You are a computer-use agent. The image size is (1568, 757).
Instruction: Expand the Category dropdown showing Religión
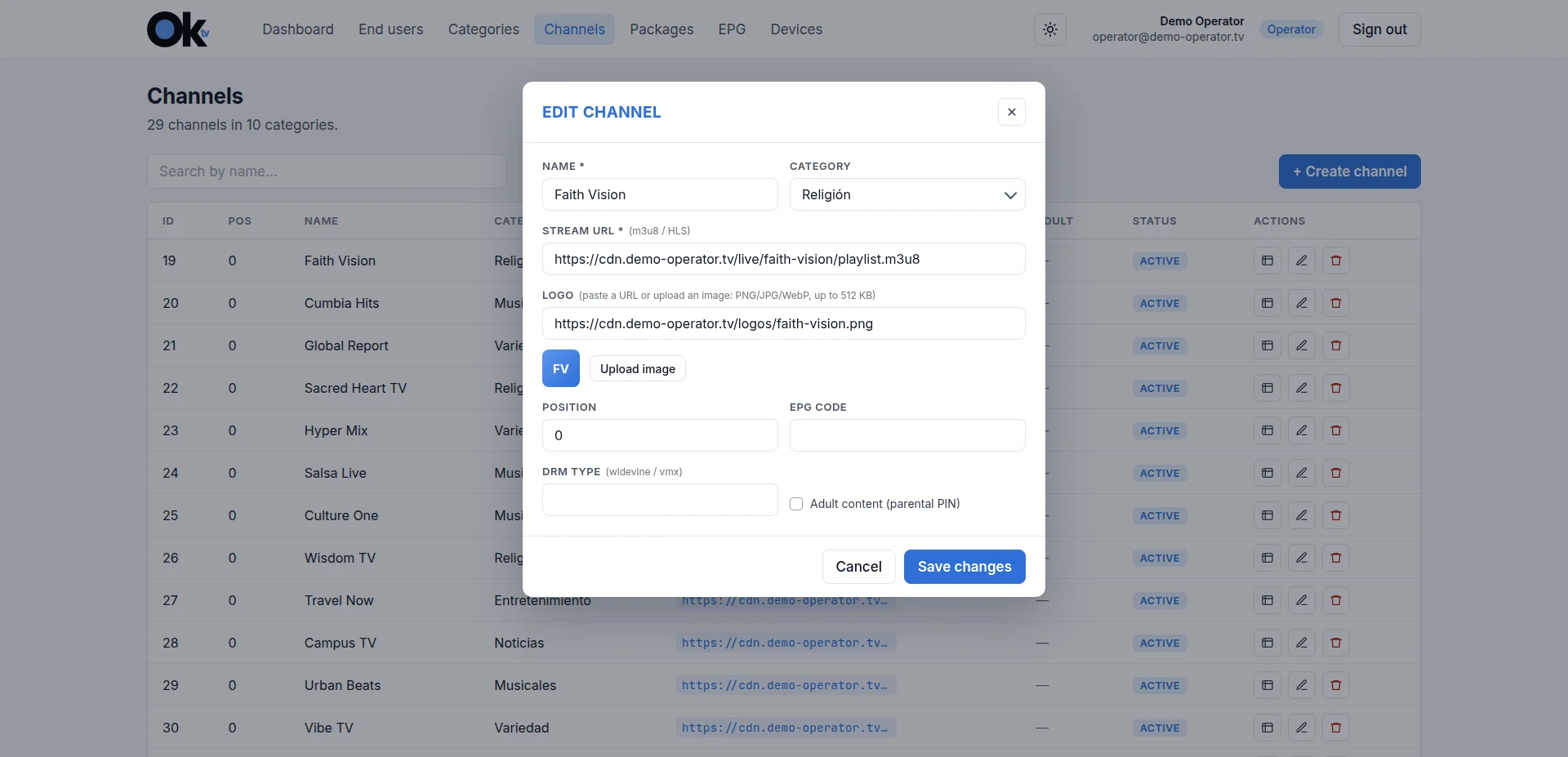coord(907,194)
